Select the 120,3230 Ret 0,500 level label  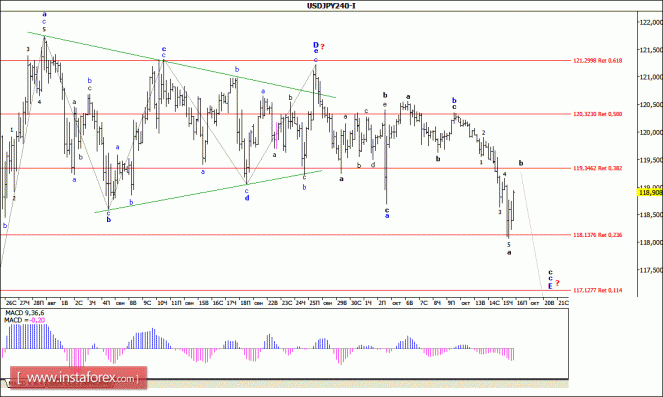click(597, 114)
